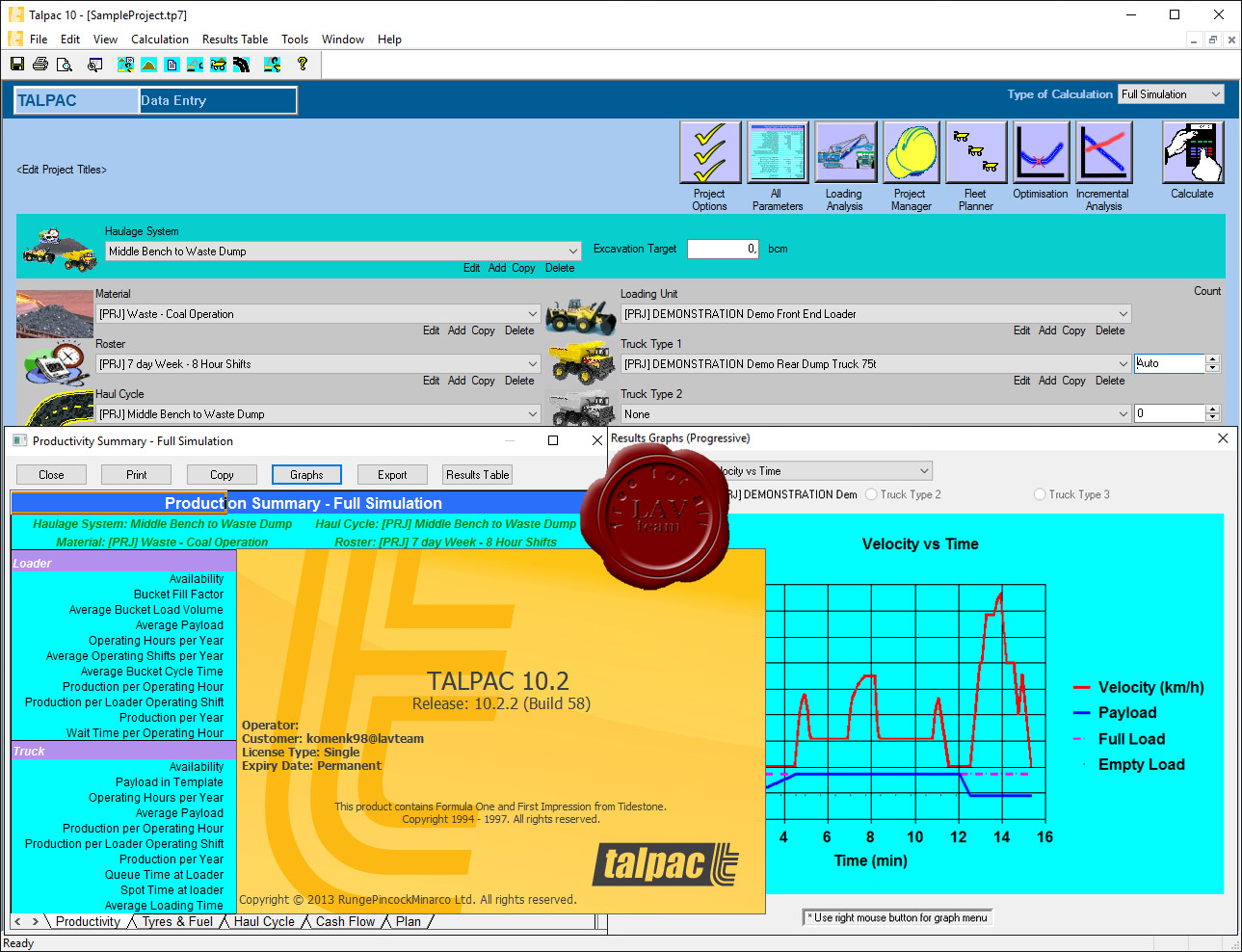The height and width of the screenshot is (952, 1242).
Task: Click the haulage system toolbar icon
Action: click(125, 64)
